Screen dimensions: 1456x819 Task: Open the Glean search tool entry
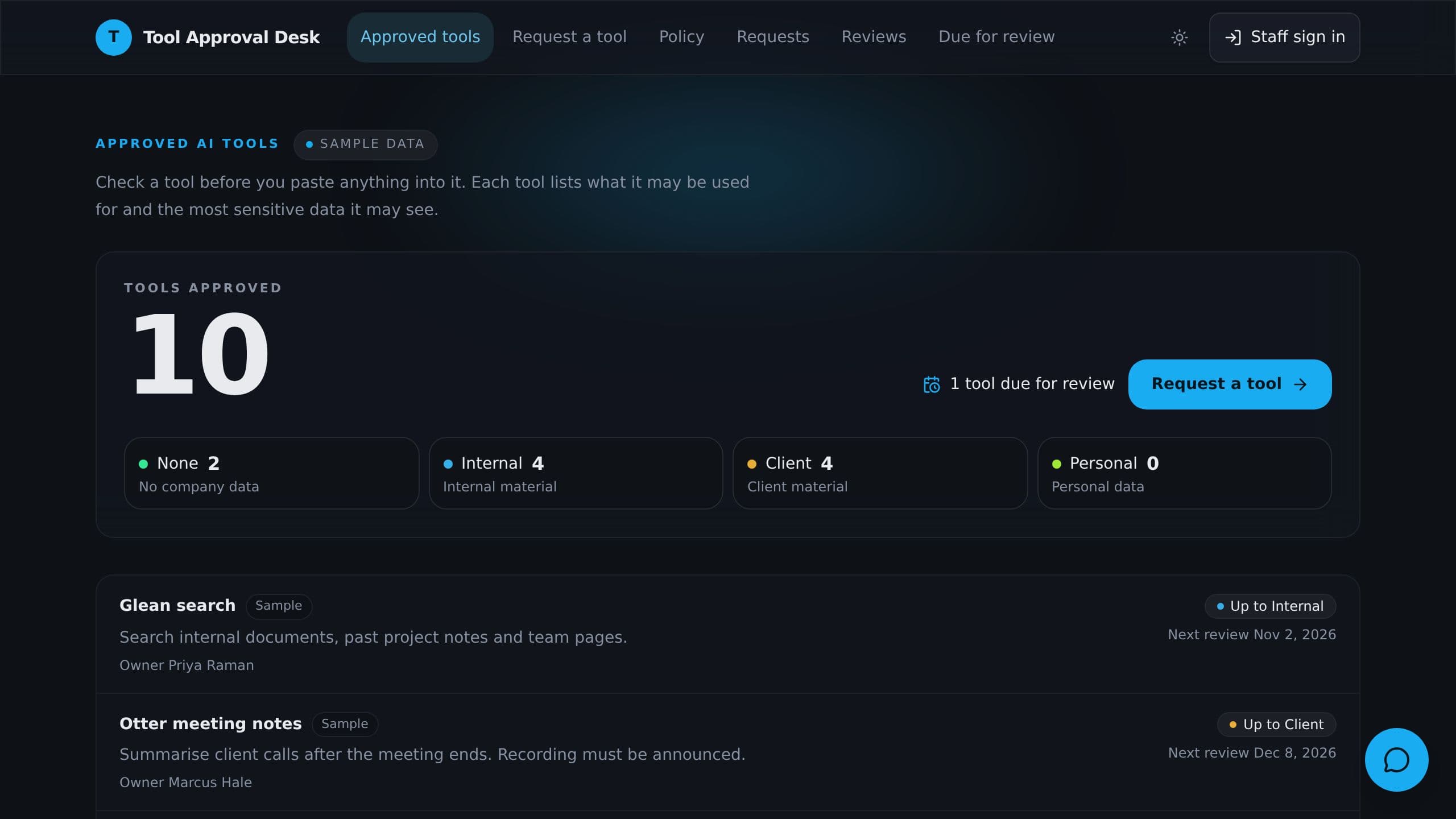727,634
